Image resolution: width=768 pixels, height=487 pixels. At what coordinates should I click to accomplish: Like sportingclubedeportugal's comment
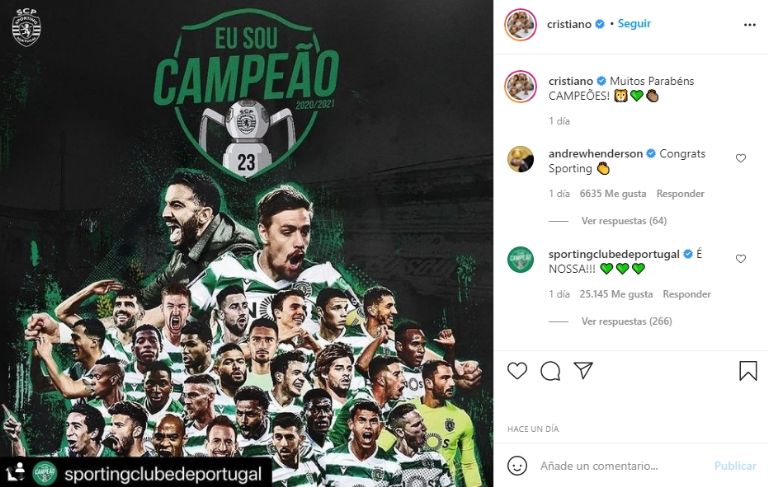click(x=741, y=259)
